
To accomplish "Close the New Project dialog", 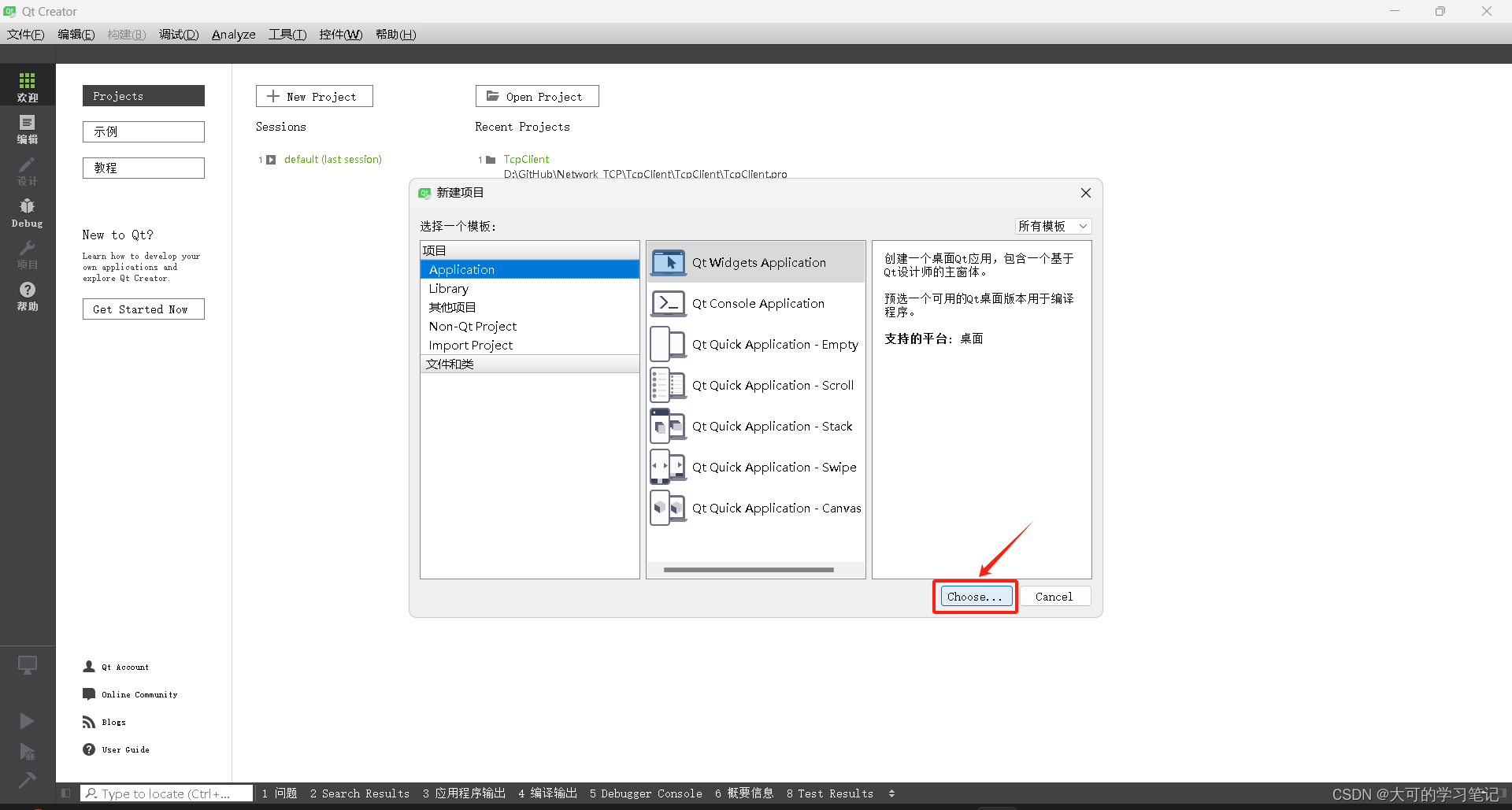I will pos(1086,193).
